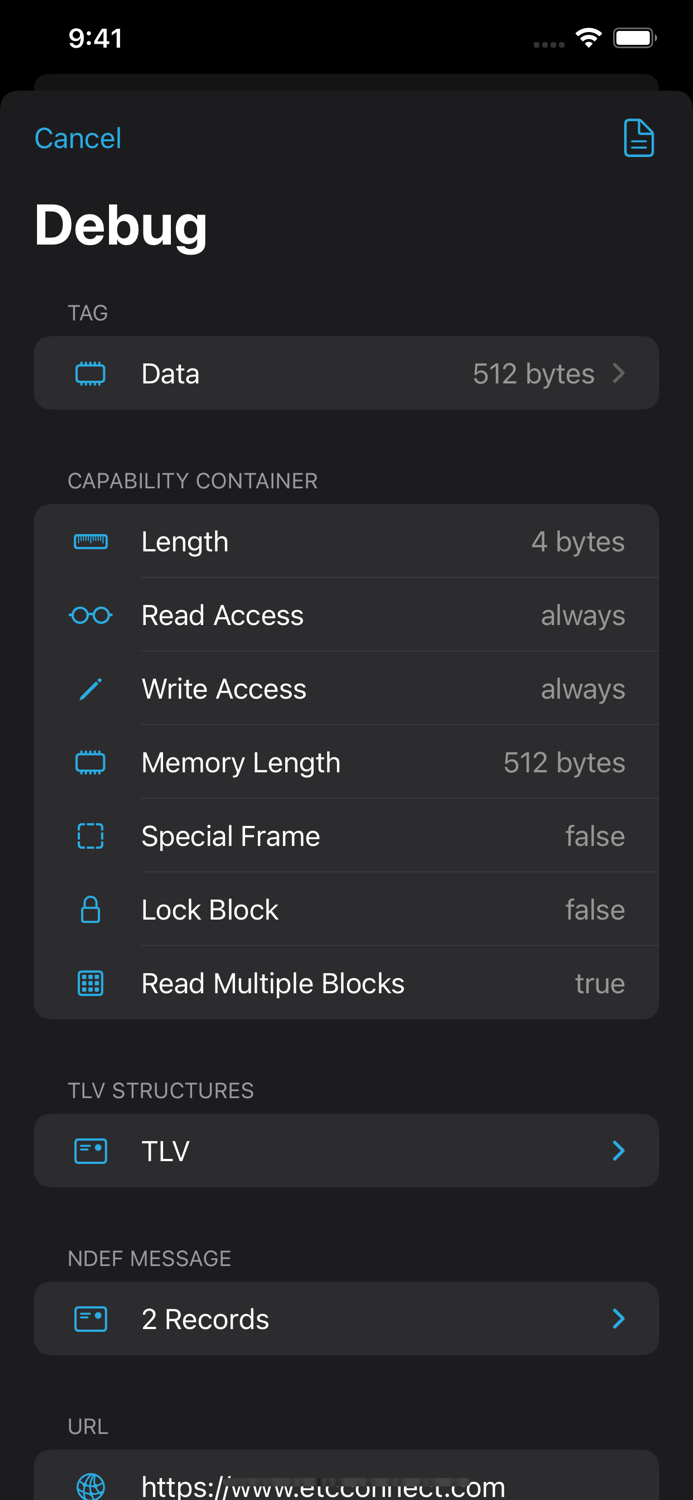The image size is (693, 1500).
Task: Open the 2 Records NDEF message
Action: (346, 1318)
